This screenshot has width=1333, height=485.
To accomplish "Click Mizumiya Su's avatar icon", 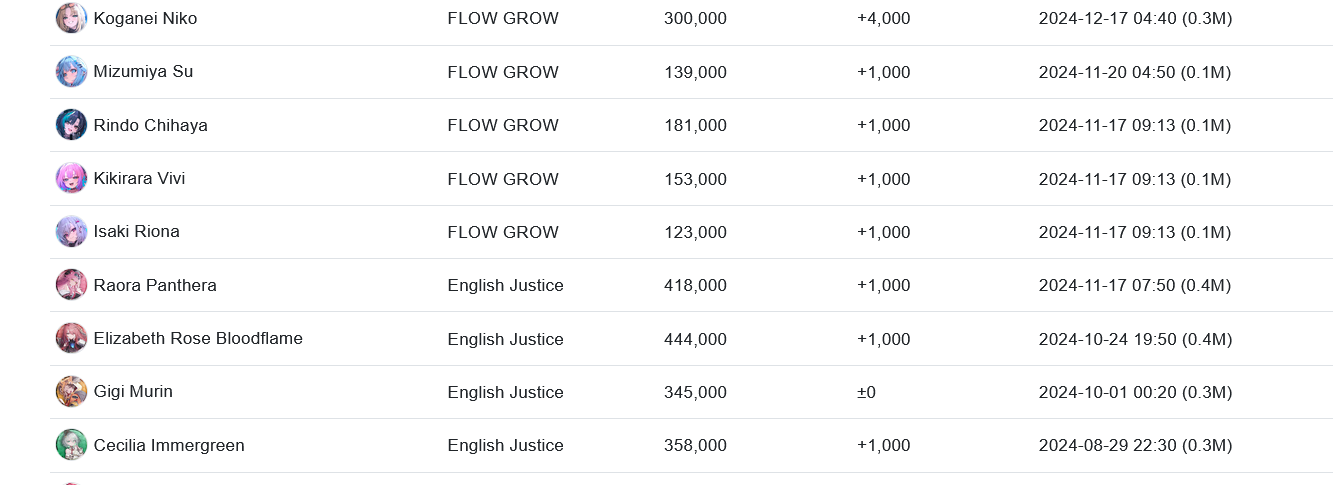I will (71, 72).
